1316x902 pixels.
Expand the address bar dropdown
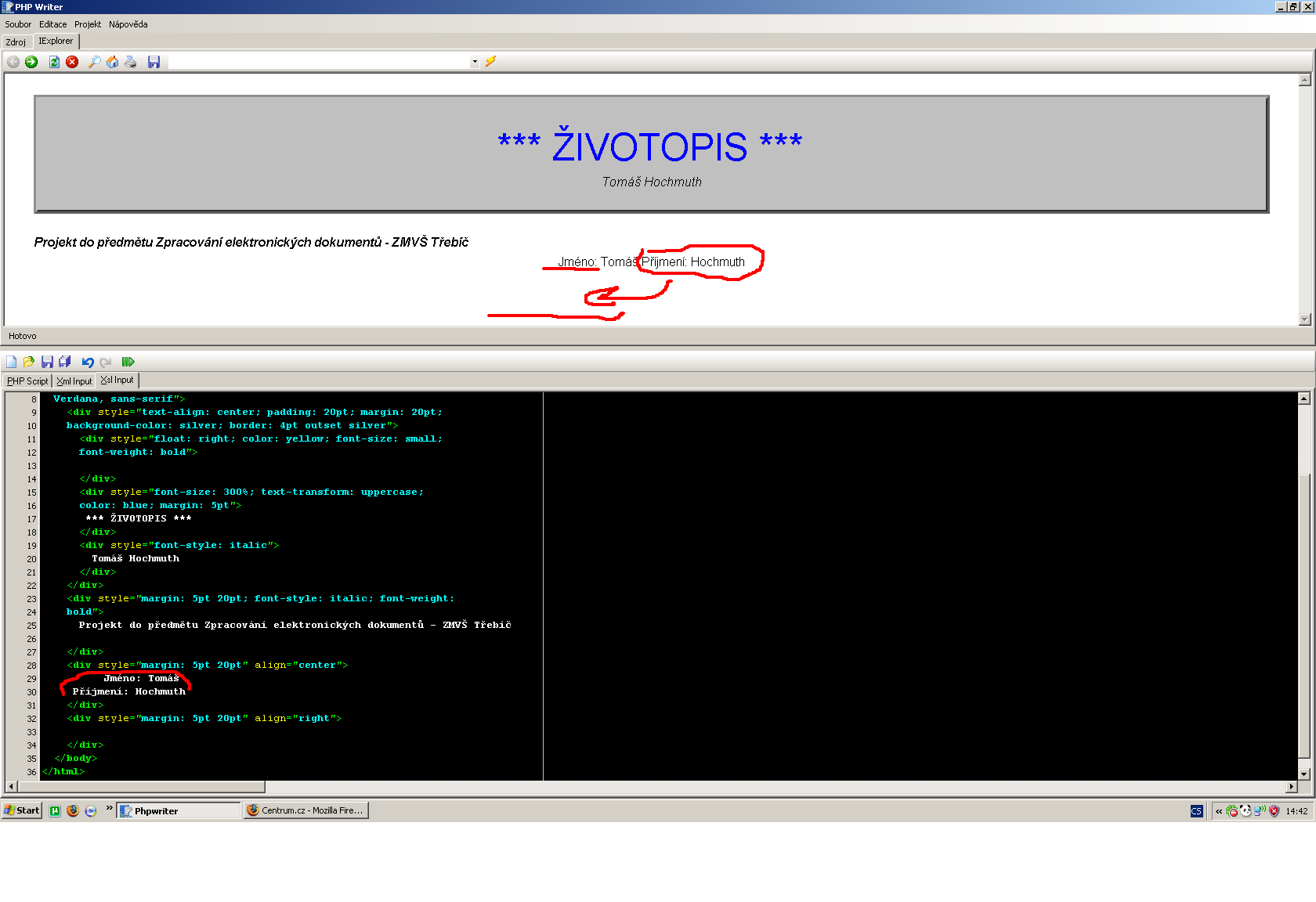[475, 62]
